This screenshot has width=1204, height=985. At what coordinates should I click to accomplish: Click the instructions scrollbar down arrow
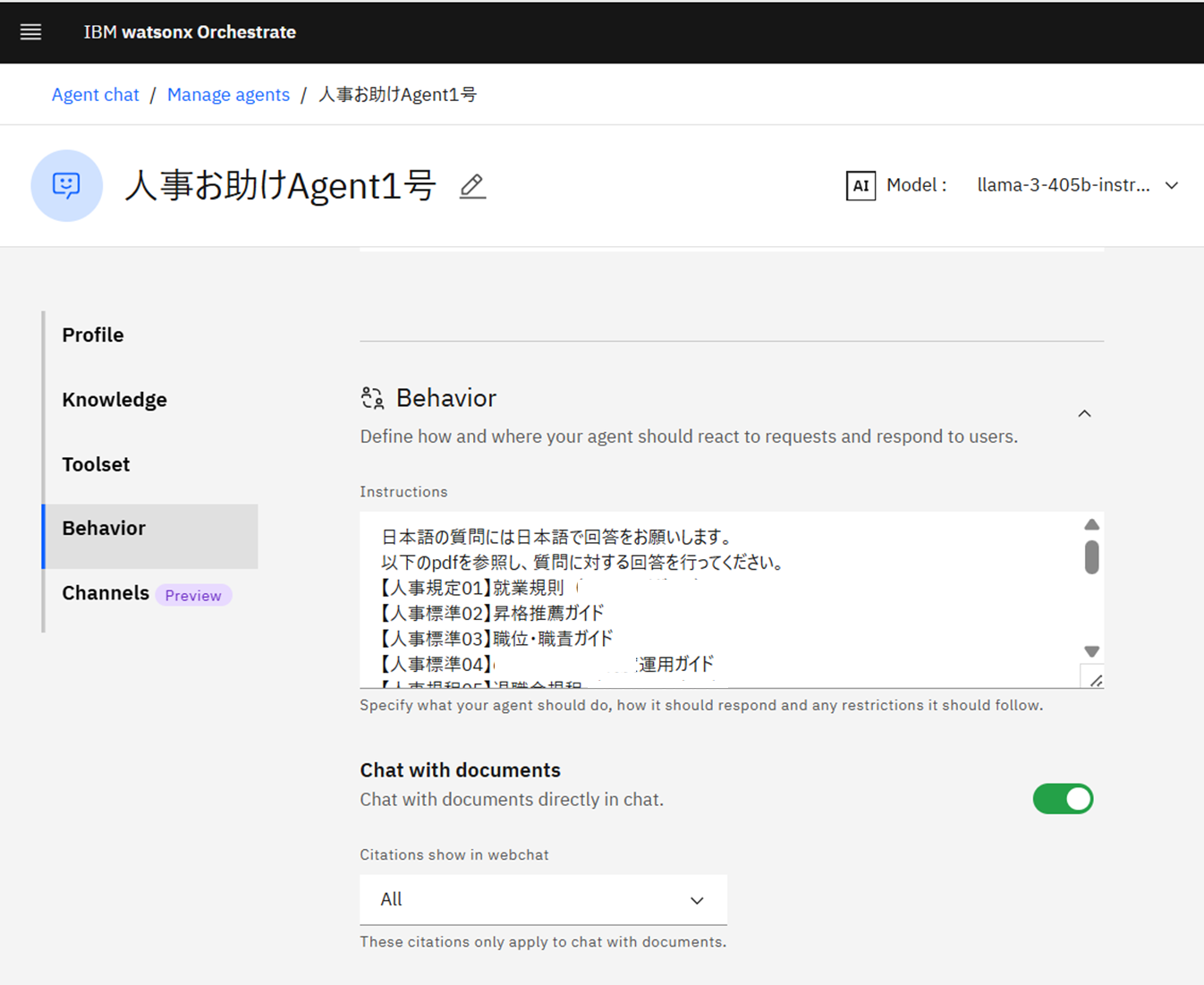pos(1091,651)
